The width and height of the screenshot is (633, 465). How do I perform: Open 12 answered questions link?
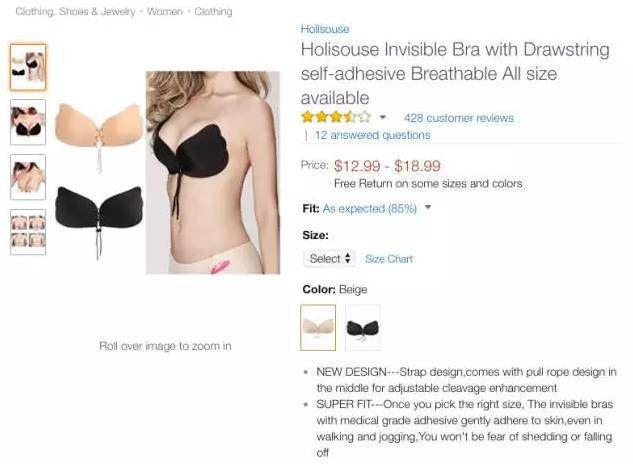[x=372, y=135]
